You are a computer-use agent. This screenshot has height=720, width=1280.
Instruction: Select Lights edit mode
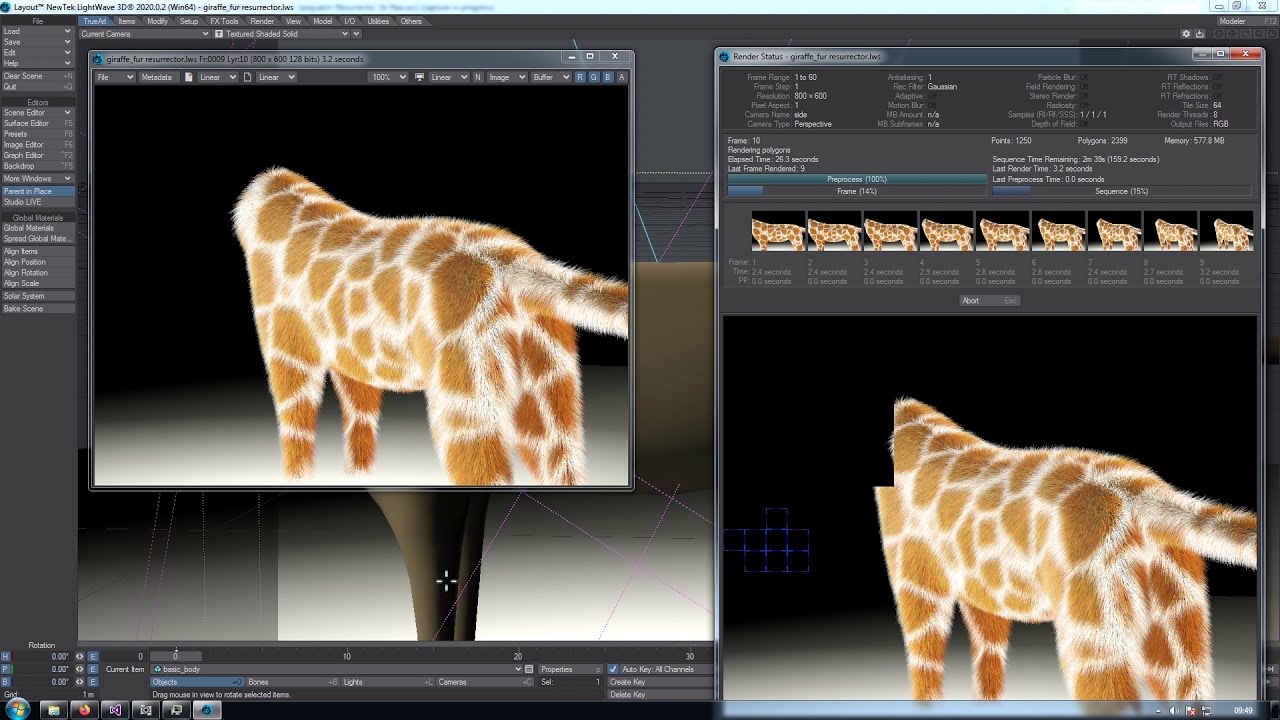coord(388,682)
